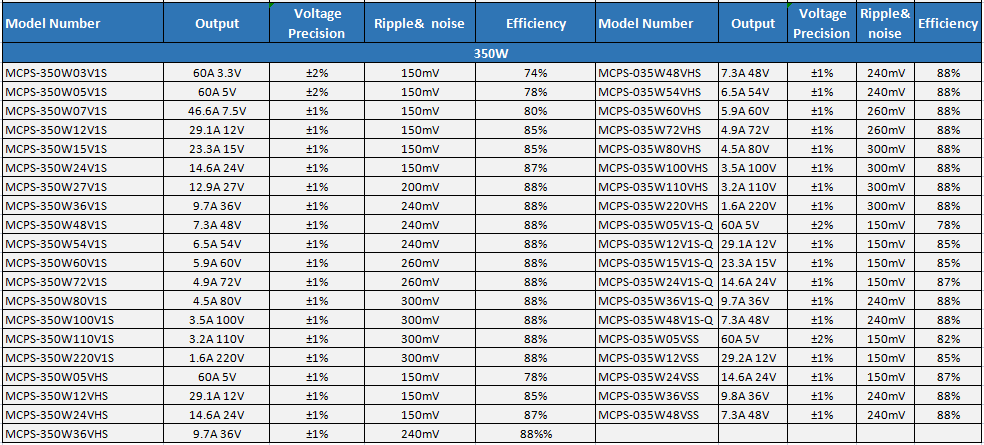984x445 pixels.
Task: Select the MCPS-035W05V1S-Q model cell
Action: [x=656, y=225]
